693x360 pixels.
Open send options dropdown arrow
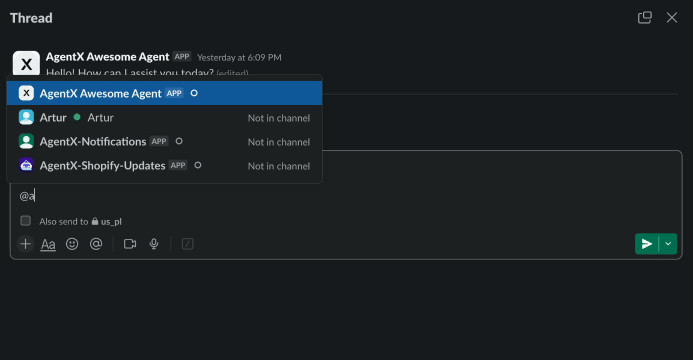click(x=668, y=244)
